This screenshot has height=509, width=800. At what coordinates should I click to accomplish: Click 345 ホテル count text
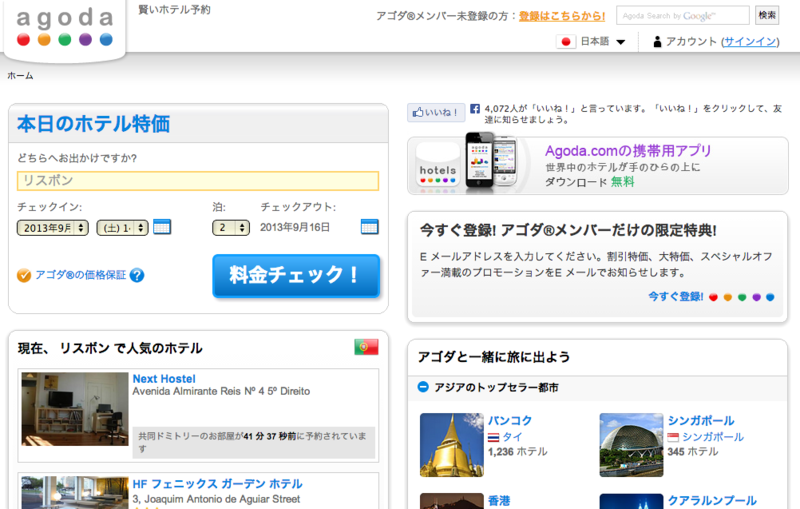coord(692,452)
